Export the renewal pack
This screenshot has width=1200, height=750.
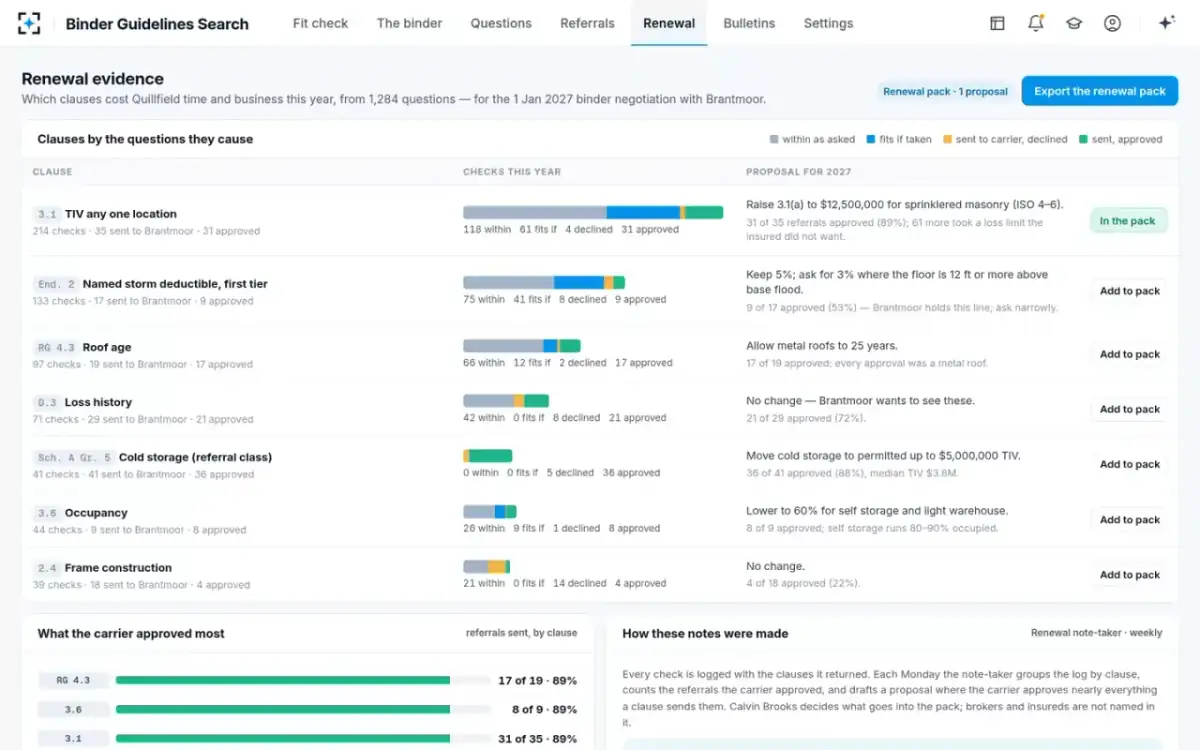1099,91
